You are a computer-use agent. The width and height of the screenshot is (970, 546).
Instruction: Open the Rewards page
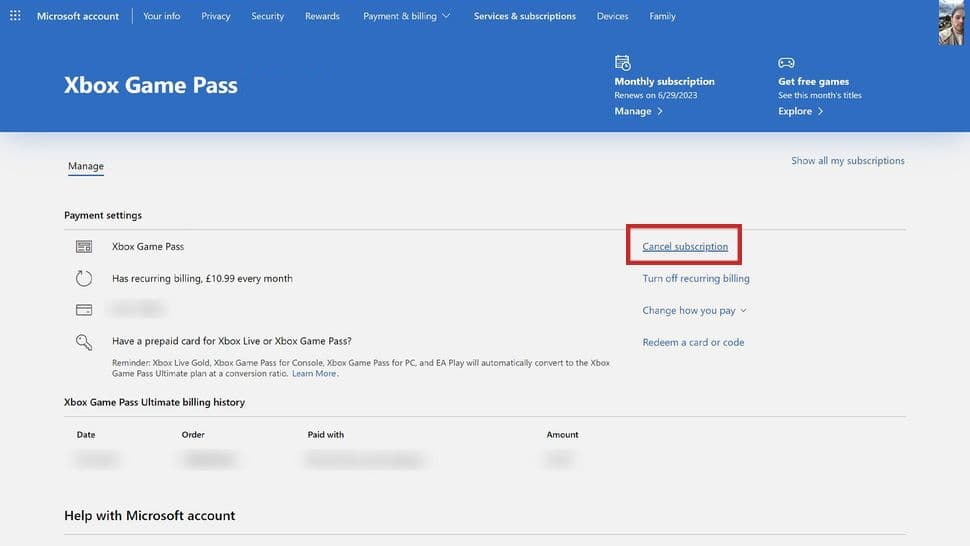coord(322,16)
